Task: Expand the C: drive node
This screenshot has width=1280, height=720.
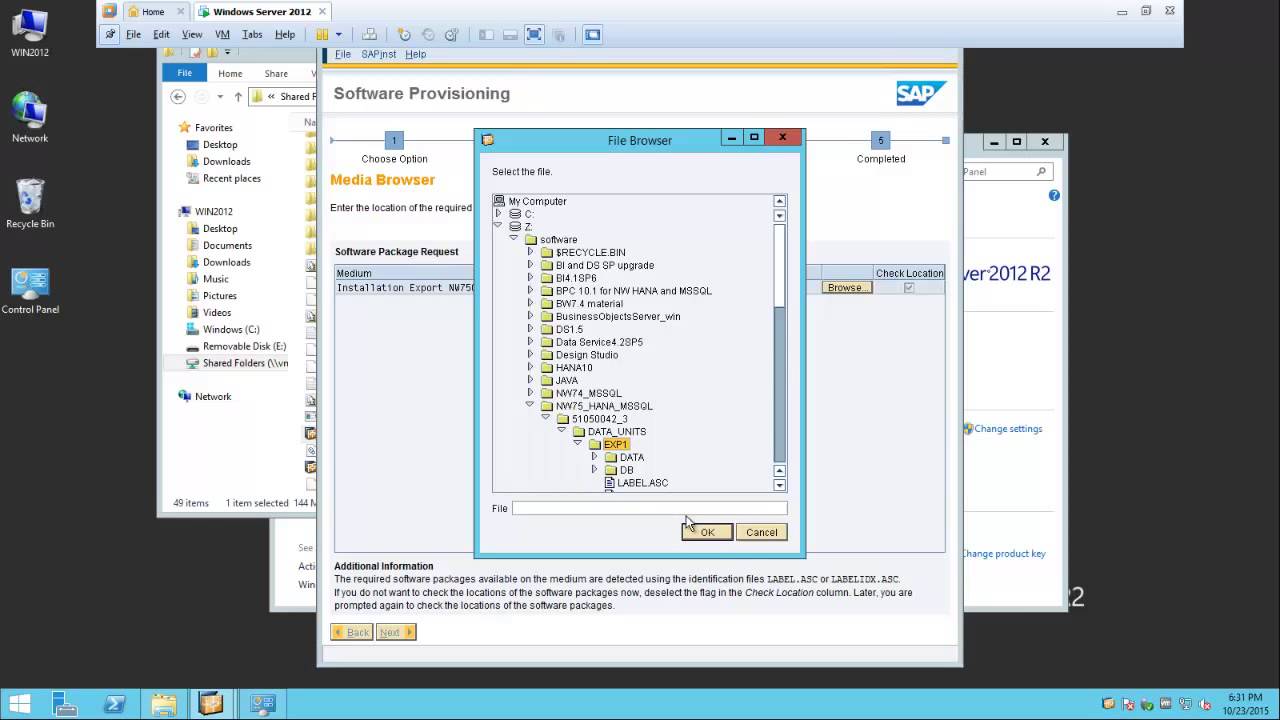Action: pos(498,214)
